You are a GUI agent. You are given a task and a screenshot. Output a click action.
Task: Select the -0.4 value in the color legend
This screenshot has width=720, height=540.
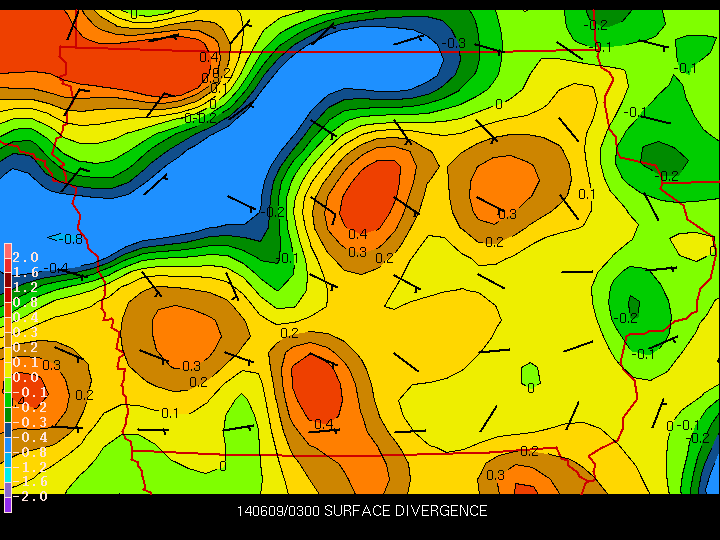[x=30, y=437]
